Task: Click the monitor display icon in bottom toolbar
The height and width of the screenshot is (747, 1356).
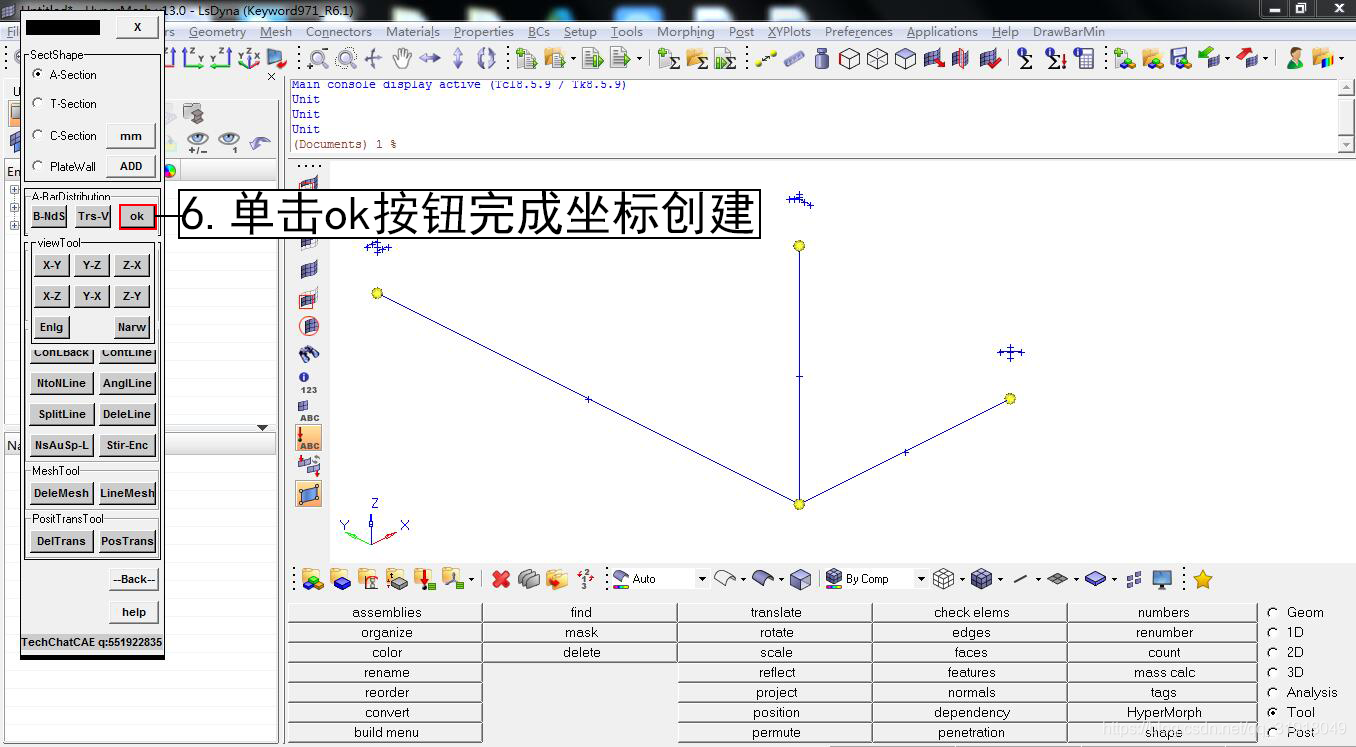Action: point(1161,579)
